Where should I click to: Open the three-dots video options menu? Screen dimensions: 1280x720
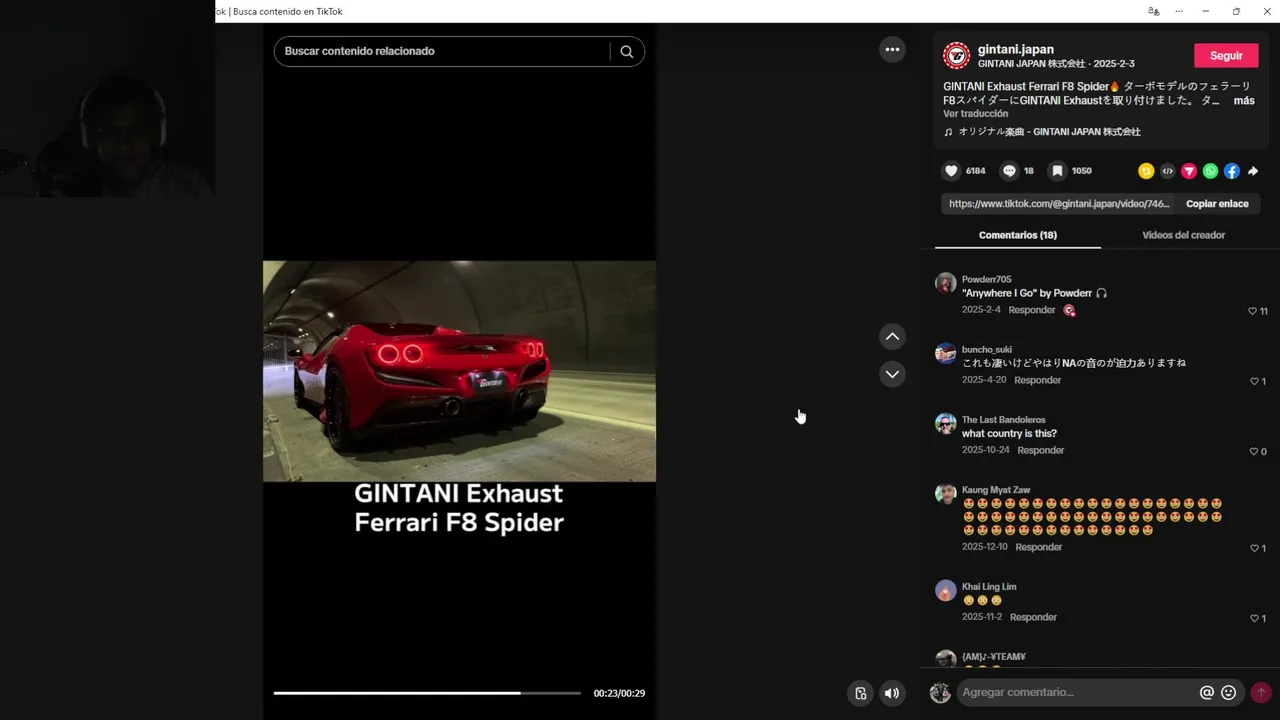(892, 49)
